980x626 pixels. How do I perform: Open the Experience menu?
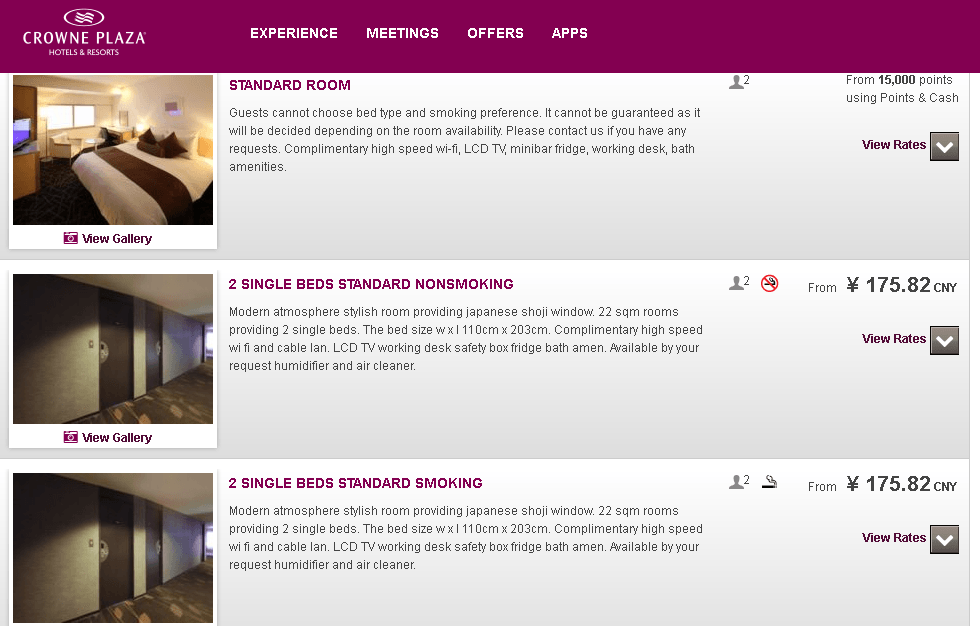pos(294,33)
